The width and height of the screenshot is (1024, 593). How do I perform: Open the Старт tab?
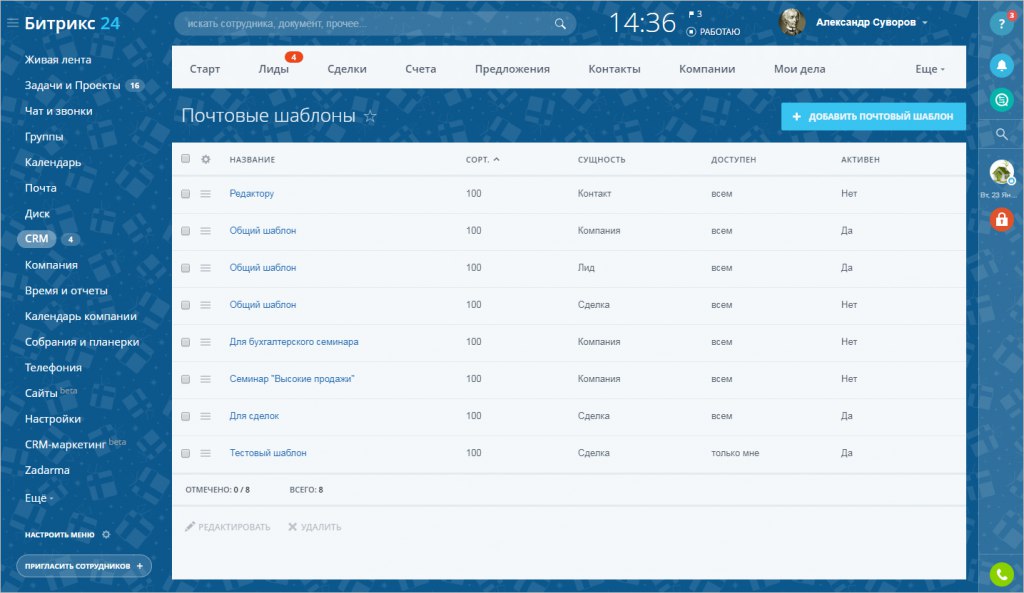click(204, 69)
